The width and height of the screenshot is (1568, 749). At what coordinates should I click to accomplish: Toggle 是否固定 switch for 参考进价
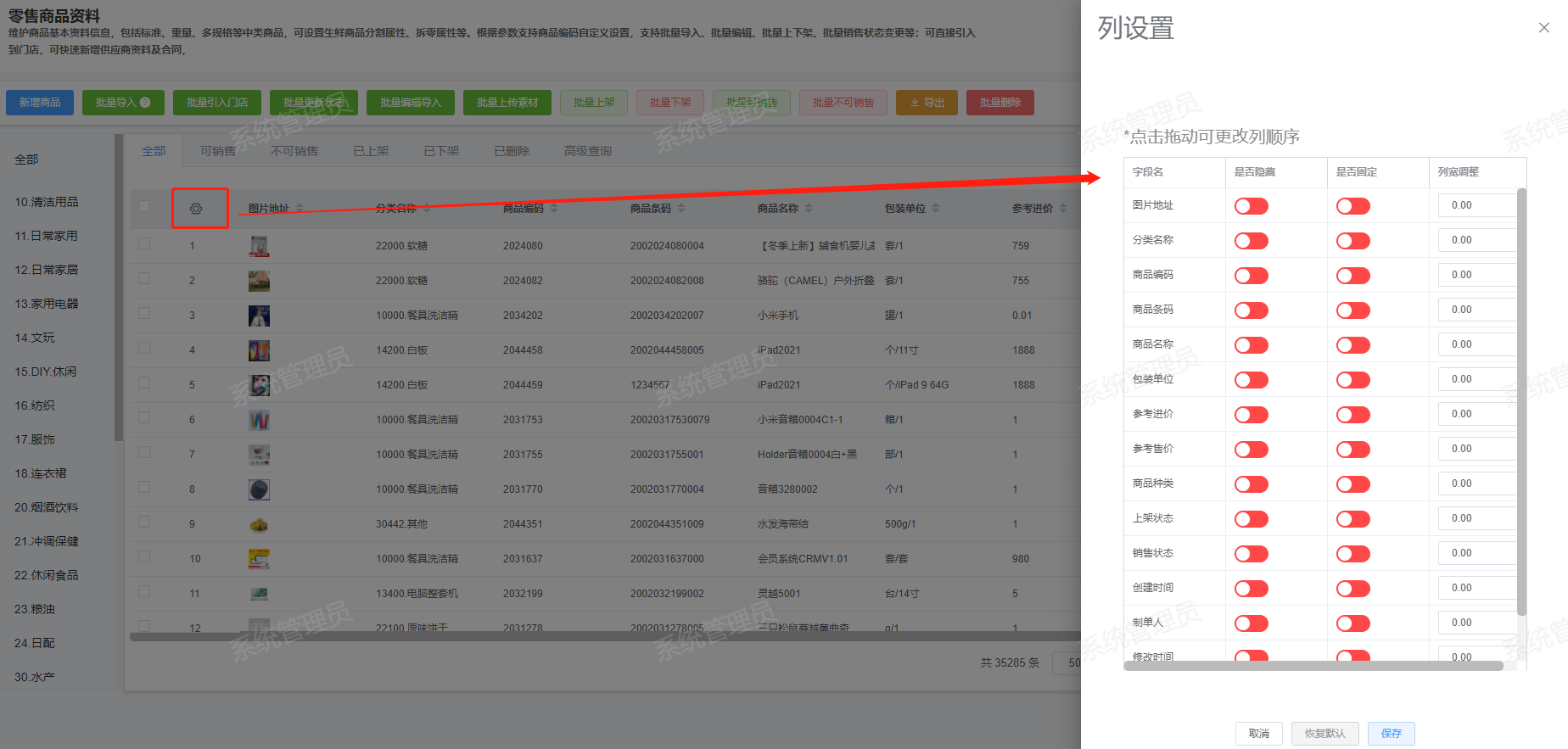(1353, 415)
